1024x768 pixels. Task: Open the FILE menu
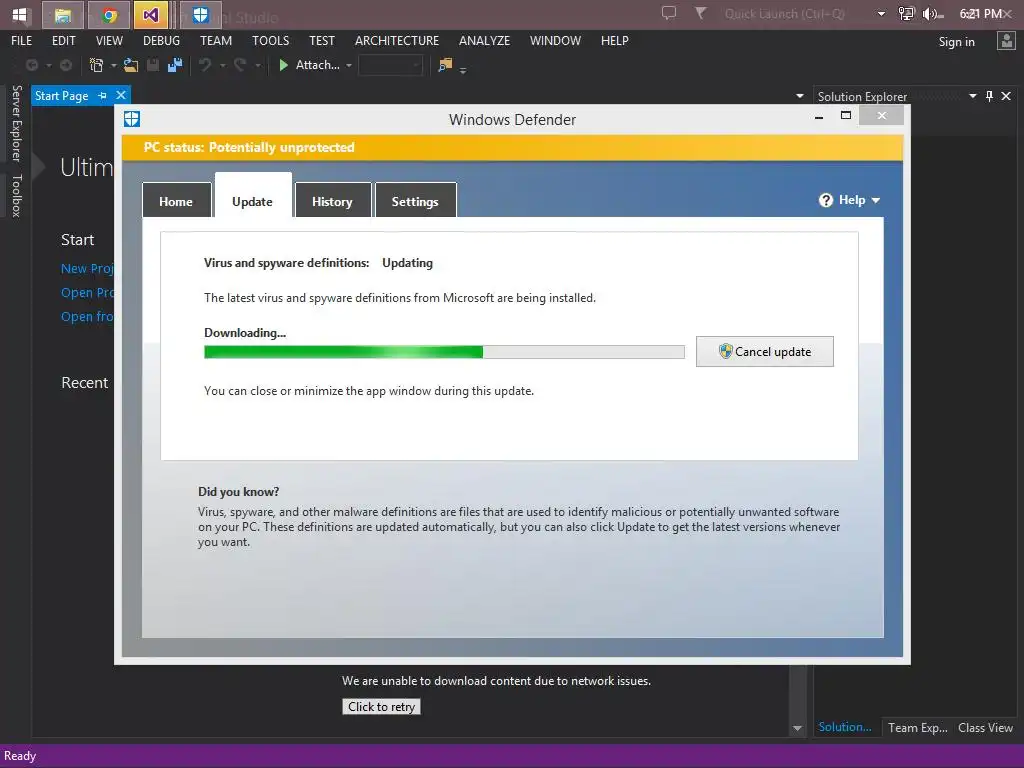tap(22, 40)
